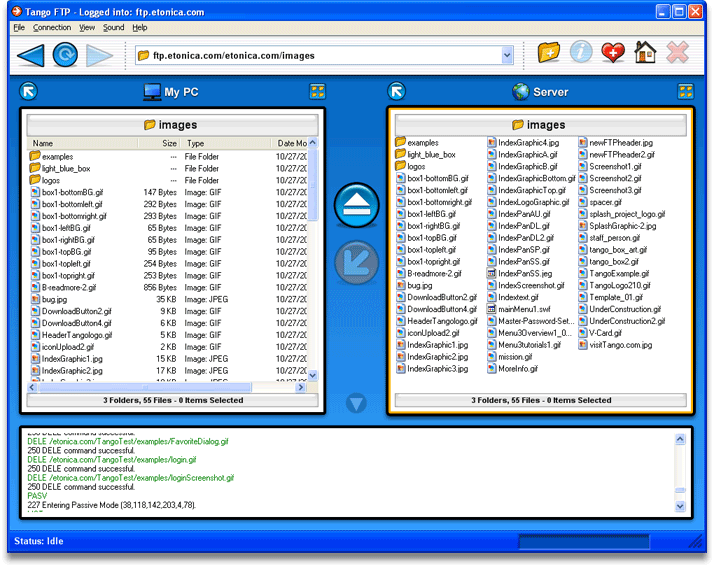Click the Status: Idle text
Screen dimensions: 714x566
[39, 541]
